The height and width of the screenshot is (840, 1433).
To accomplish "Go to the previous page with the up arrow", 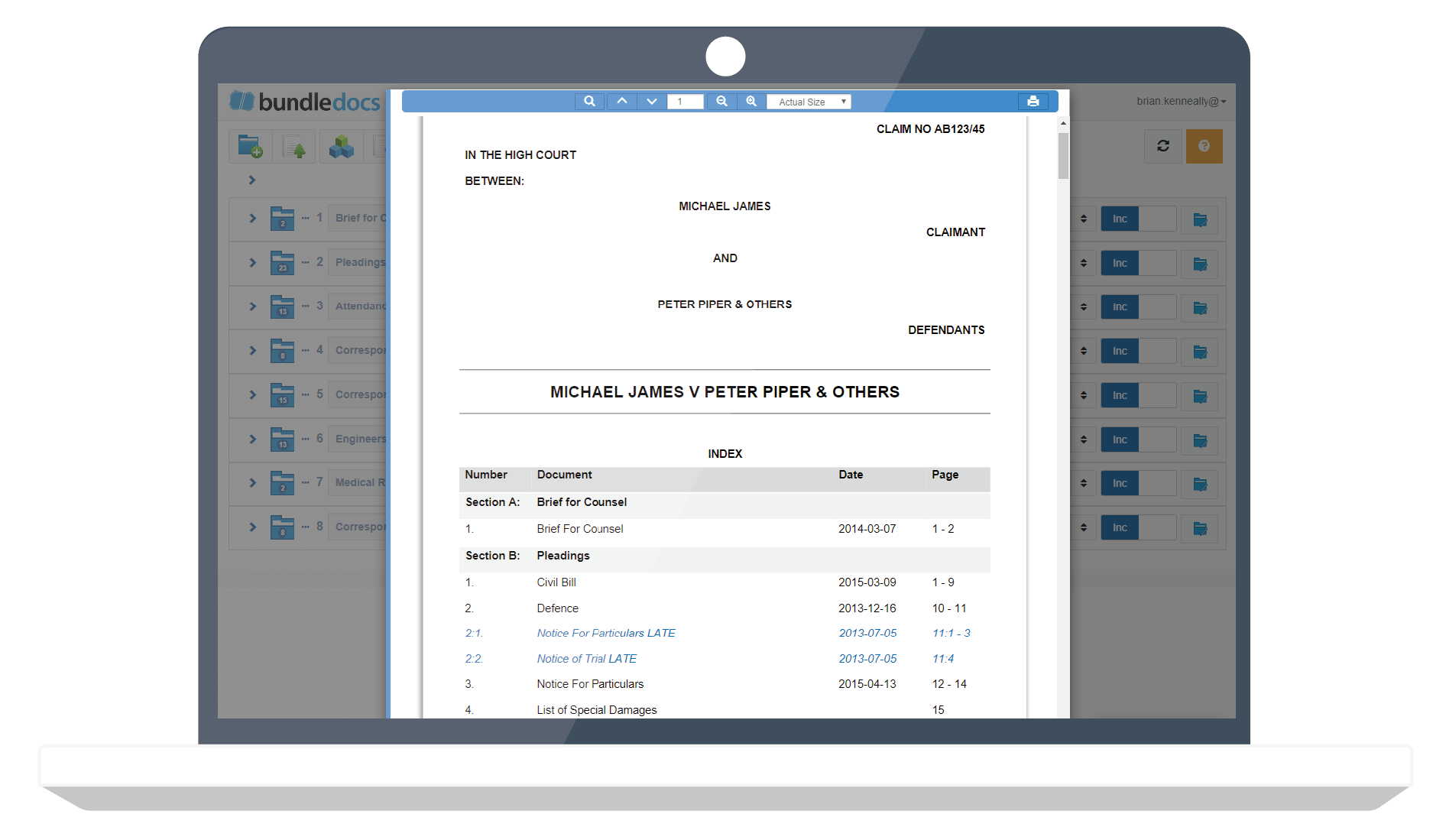I will (621, 101).
